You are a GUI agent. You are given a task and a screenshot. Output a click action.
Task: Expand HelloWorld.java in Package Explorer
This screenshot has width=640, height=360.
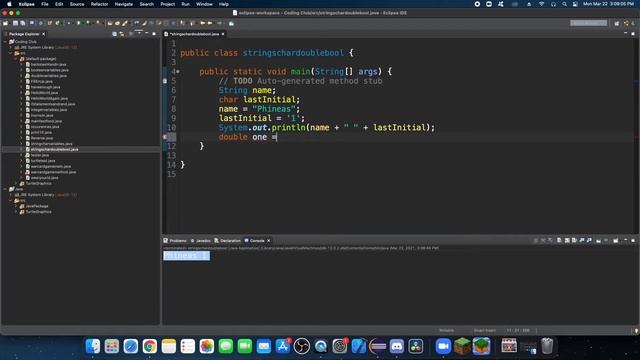point(21,93)
